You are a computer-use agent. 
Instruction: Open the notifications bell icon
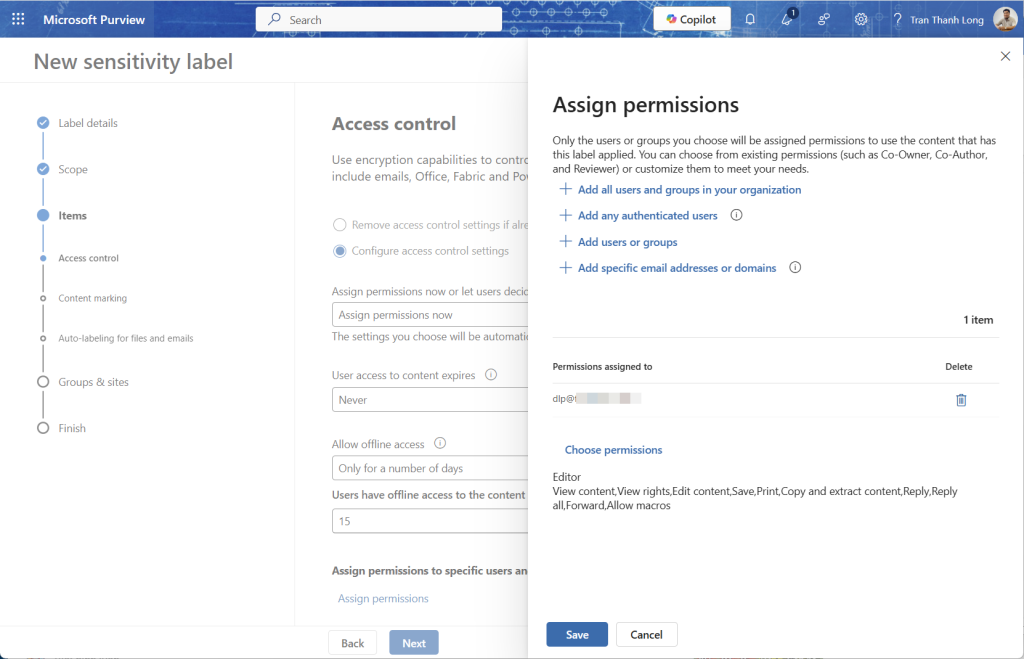point(750,19)
